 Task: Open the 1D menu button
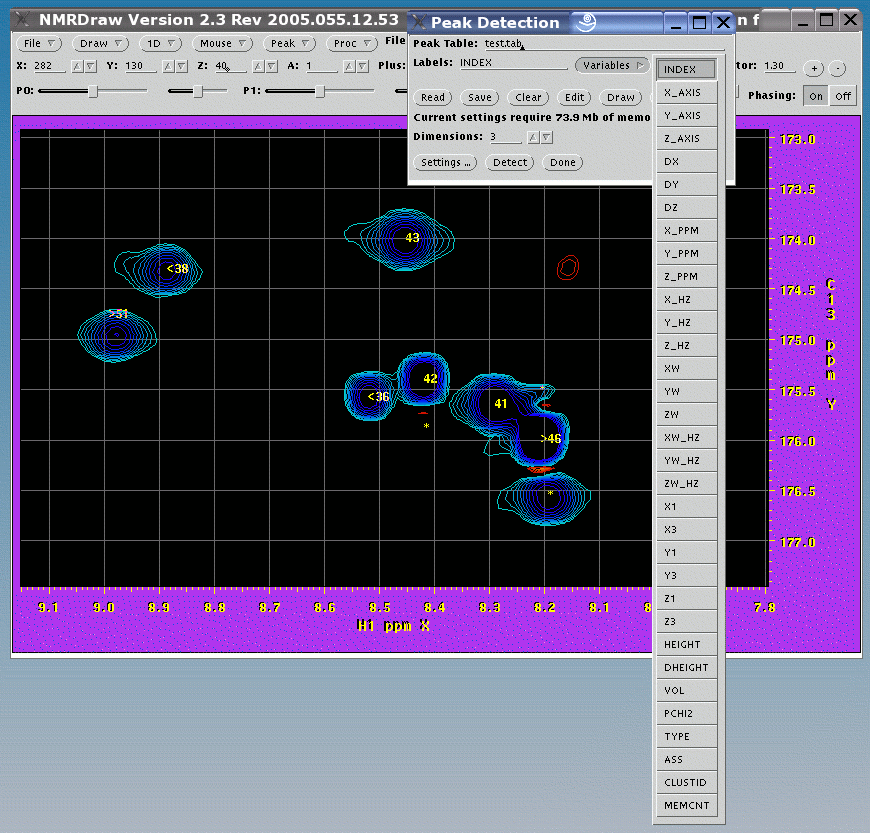pos(161,43)
